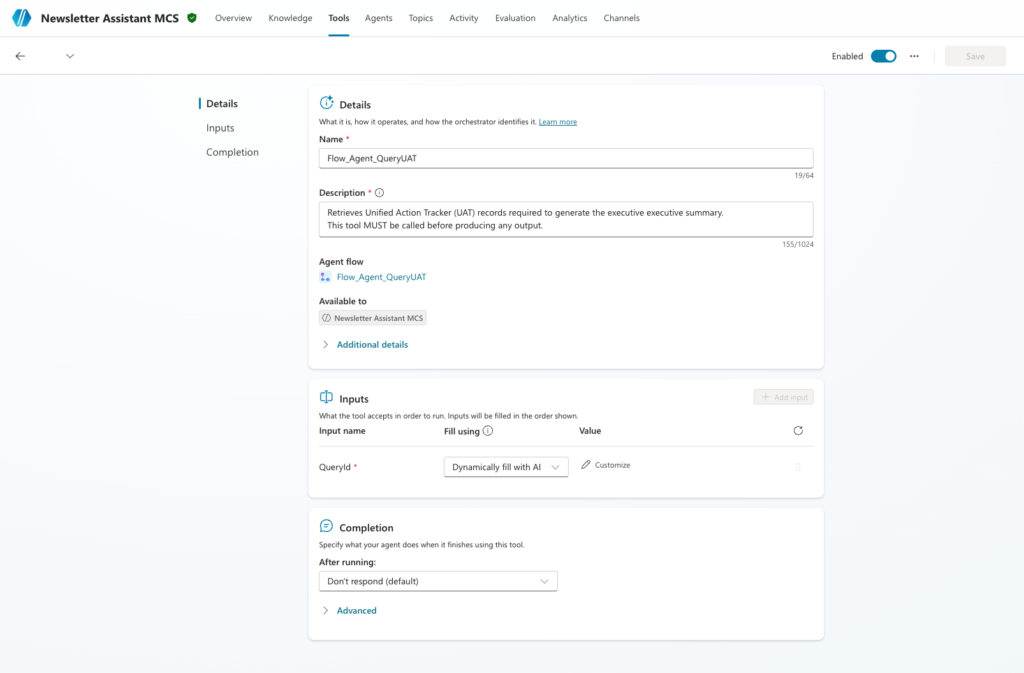Image resolution: width=1024 pixels, height=673 pixels.
Task: Click the Customize pencil icon
Action: click(x=586, y=465)
